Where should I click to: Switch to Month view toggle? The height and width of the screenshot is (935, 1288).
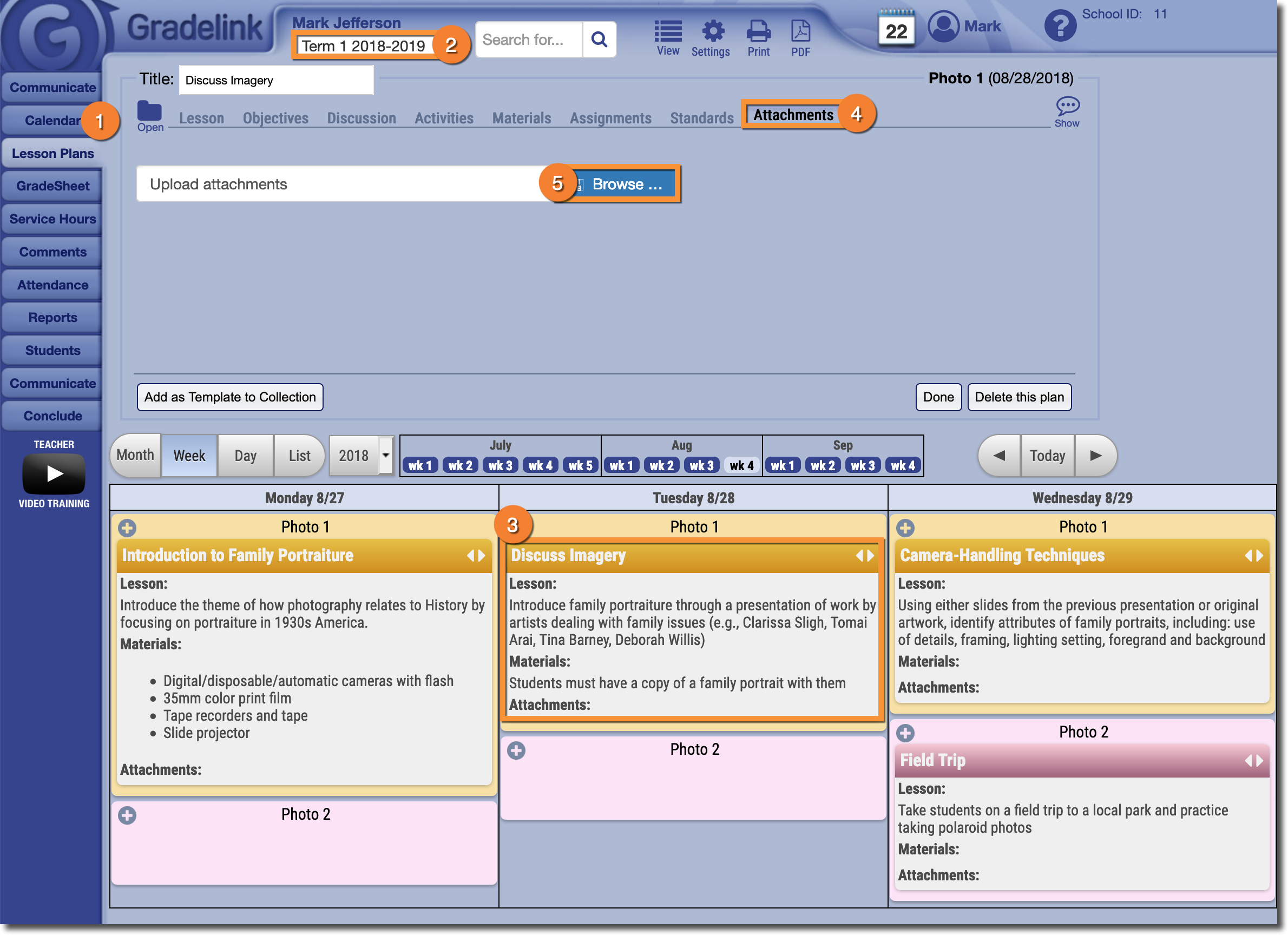point(136,455)
